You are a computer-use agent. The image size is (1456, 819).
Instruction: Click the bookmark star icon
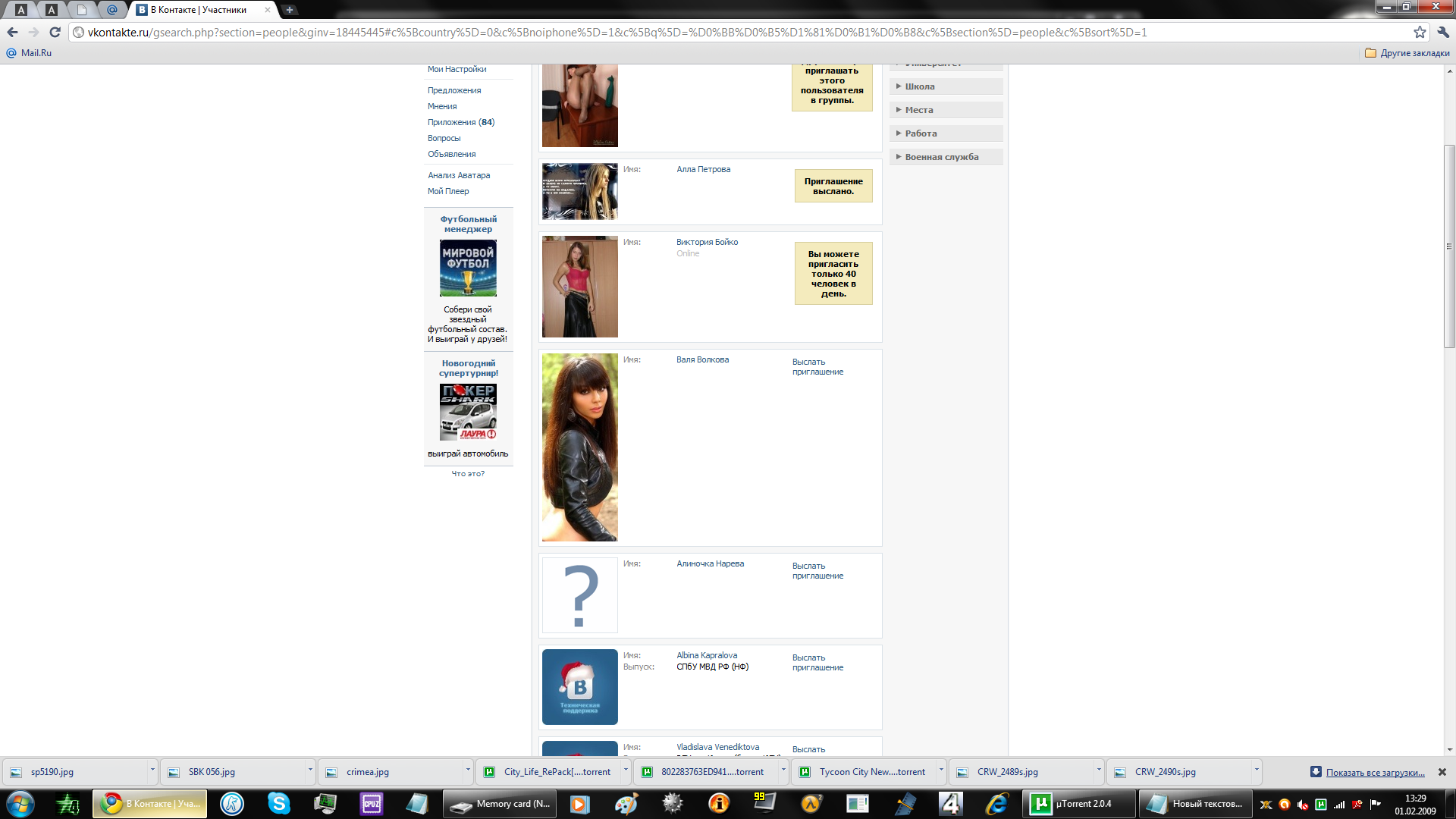pos(1420,32)
